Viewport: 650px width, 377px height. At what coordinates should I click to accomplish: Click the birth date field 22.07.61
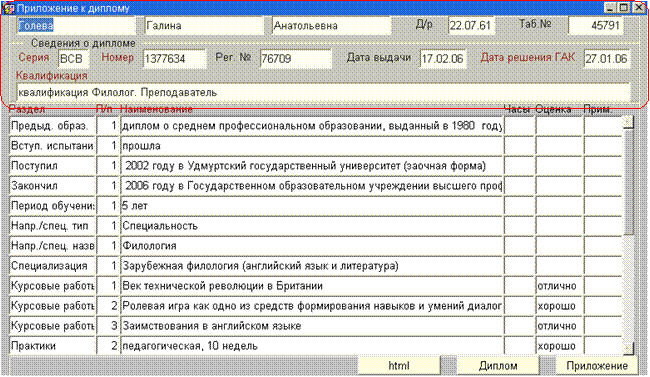pos(471,26)
